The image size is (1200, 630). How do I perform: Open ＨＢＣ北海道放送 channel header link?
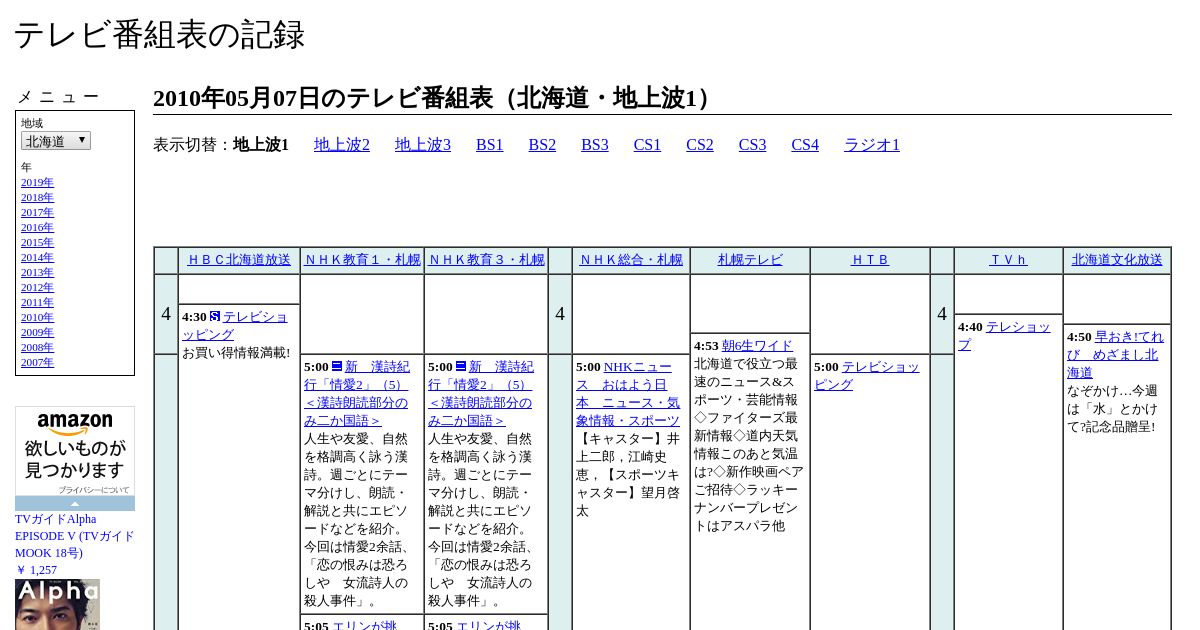tap(239, 260)
